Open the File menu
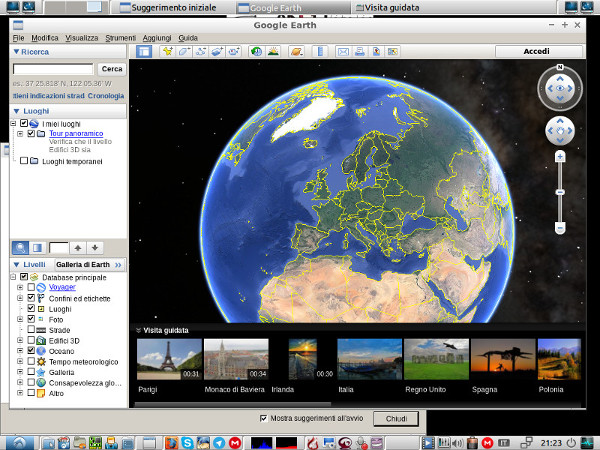The width and height of the screenshot is (600, 450). (18, 38)
